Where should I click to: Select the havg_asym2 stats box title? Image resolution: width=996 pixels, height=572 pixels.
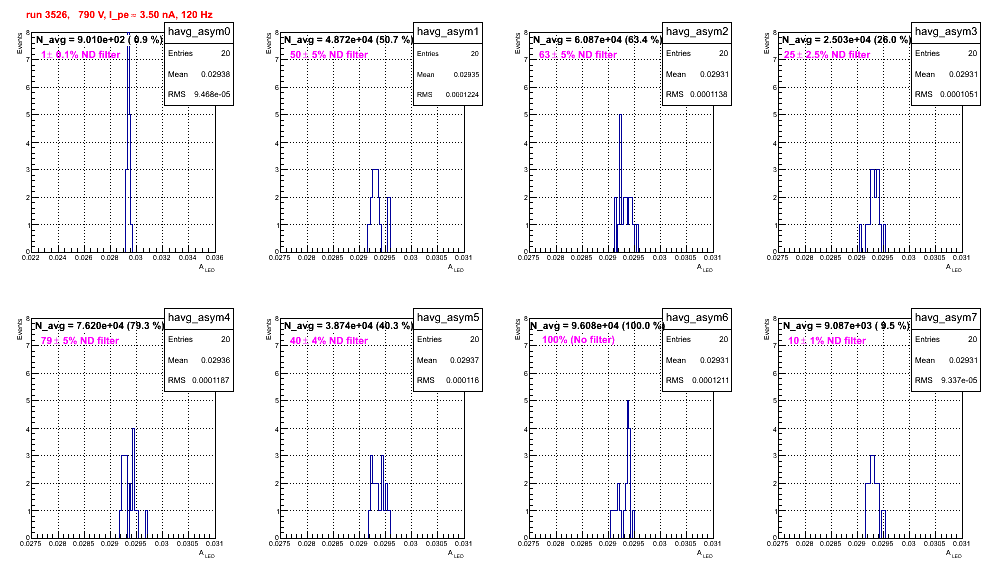point(697,32)
